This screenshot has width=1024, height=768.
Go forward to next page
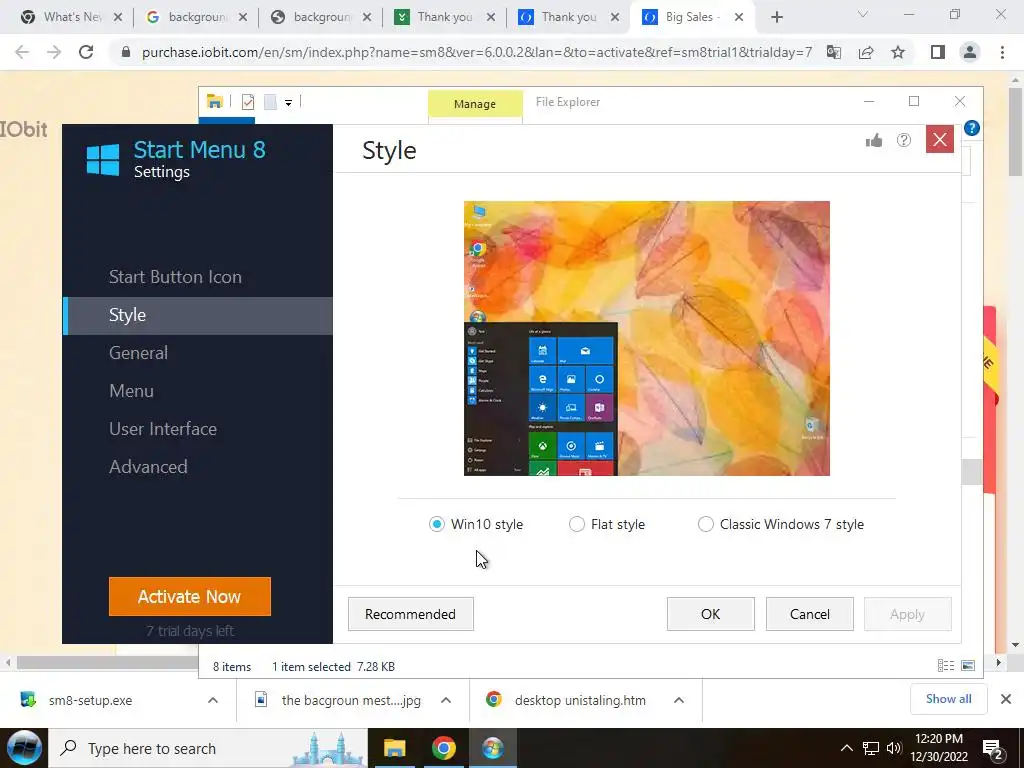coord(54,52)
